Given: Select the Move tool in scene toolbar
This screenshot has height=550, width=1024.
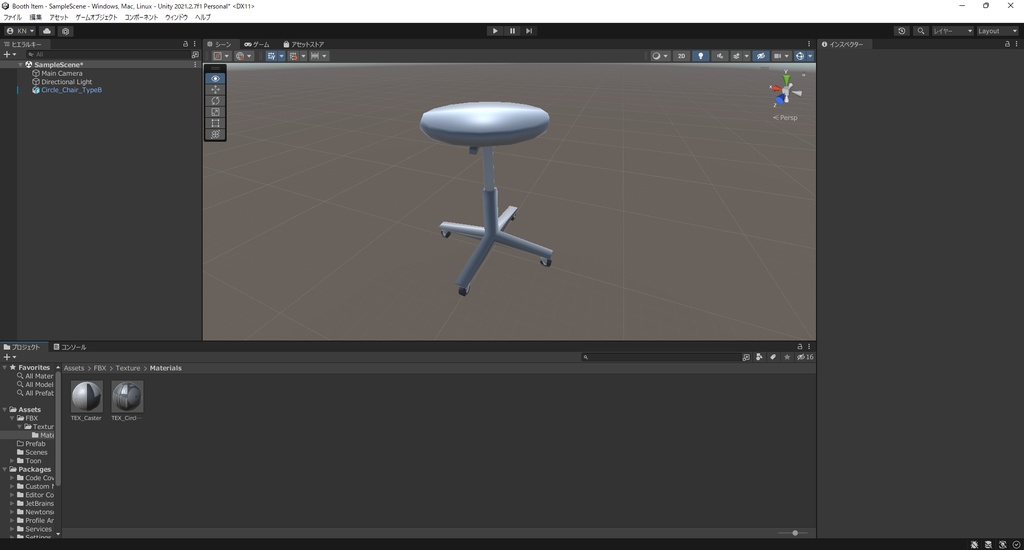Looking at the screenshot, I should (x=215, y=89).
